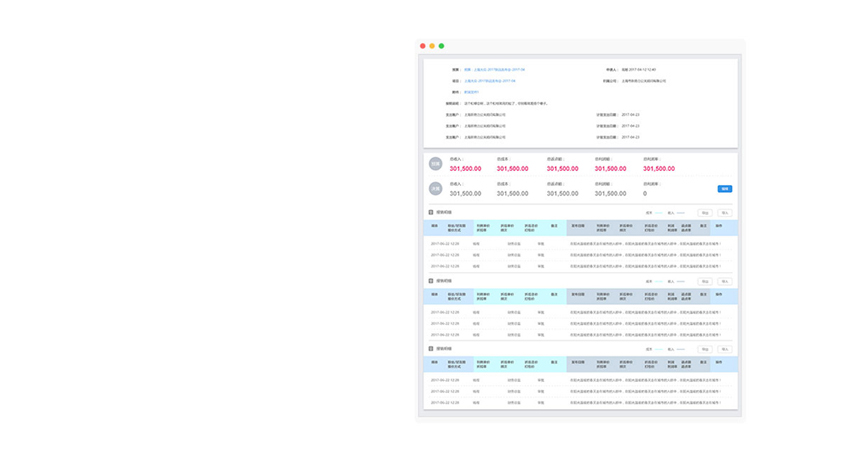Viewport: 850px width, 462px height.
Task: Click the export button in the third table section
Action: 705,350
